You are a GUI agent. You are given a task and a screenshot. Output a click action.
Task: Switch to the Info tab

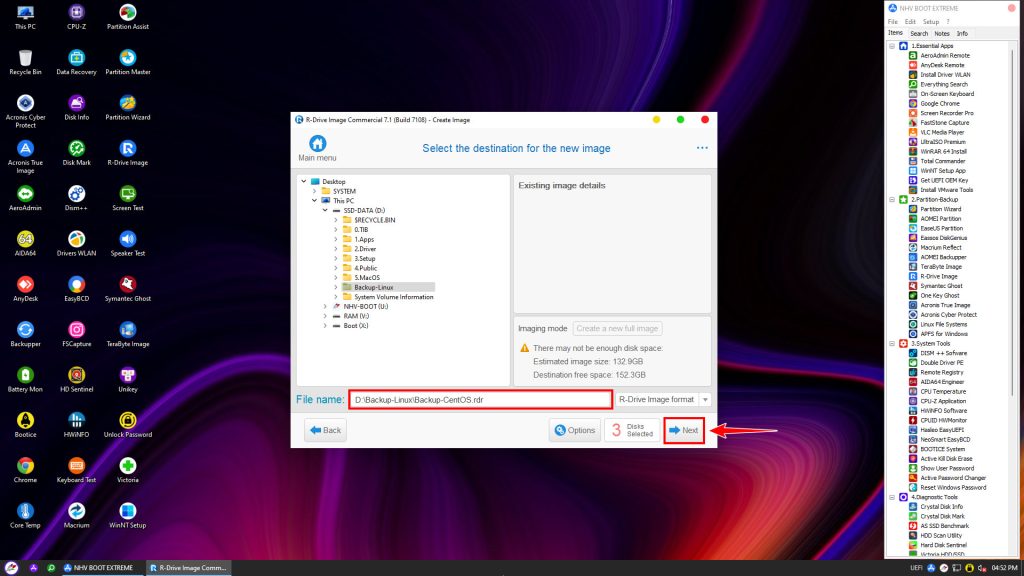962,33
